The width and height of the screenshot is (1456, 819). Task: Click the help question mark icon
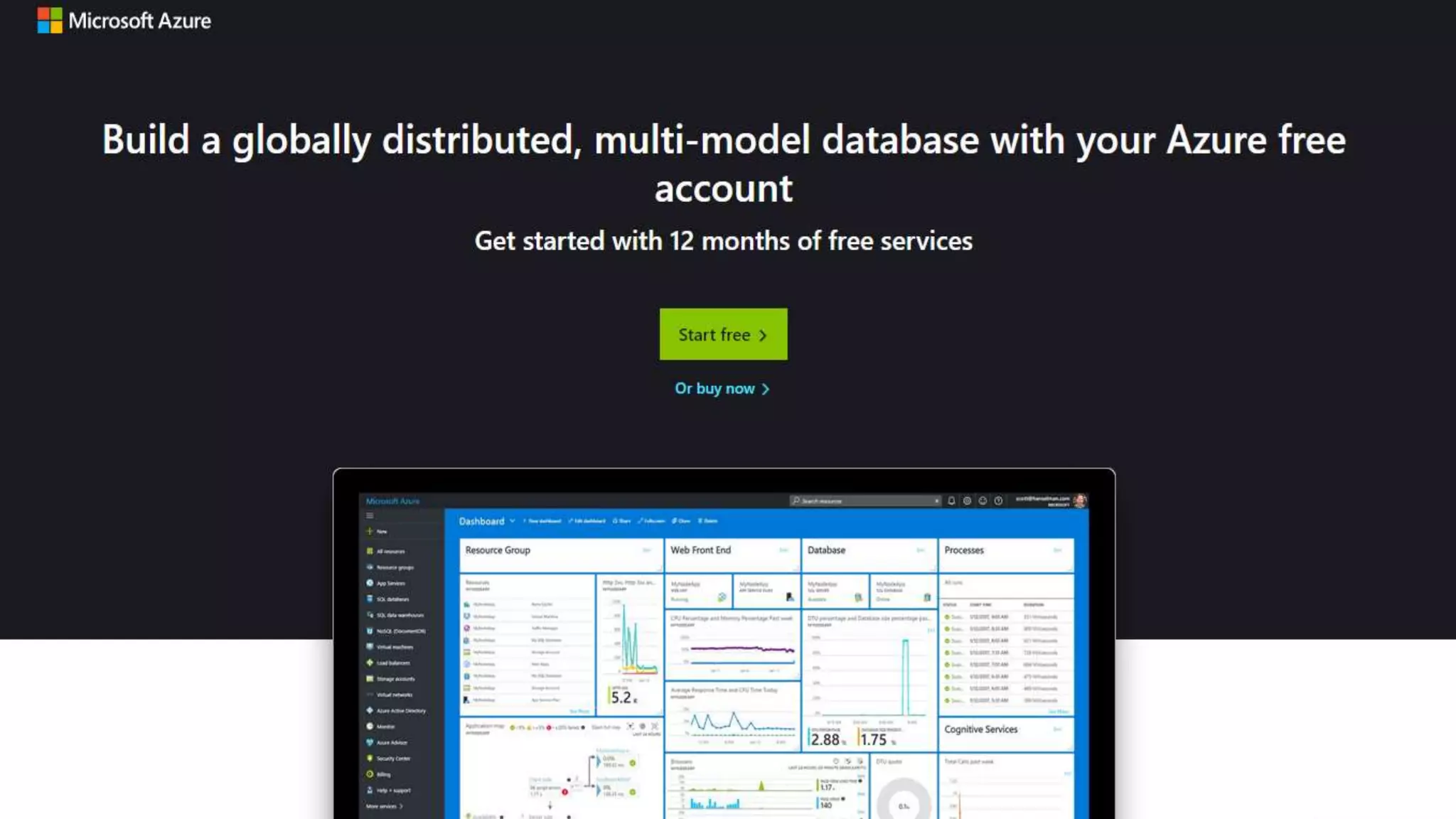pos(998,500)
